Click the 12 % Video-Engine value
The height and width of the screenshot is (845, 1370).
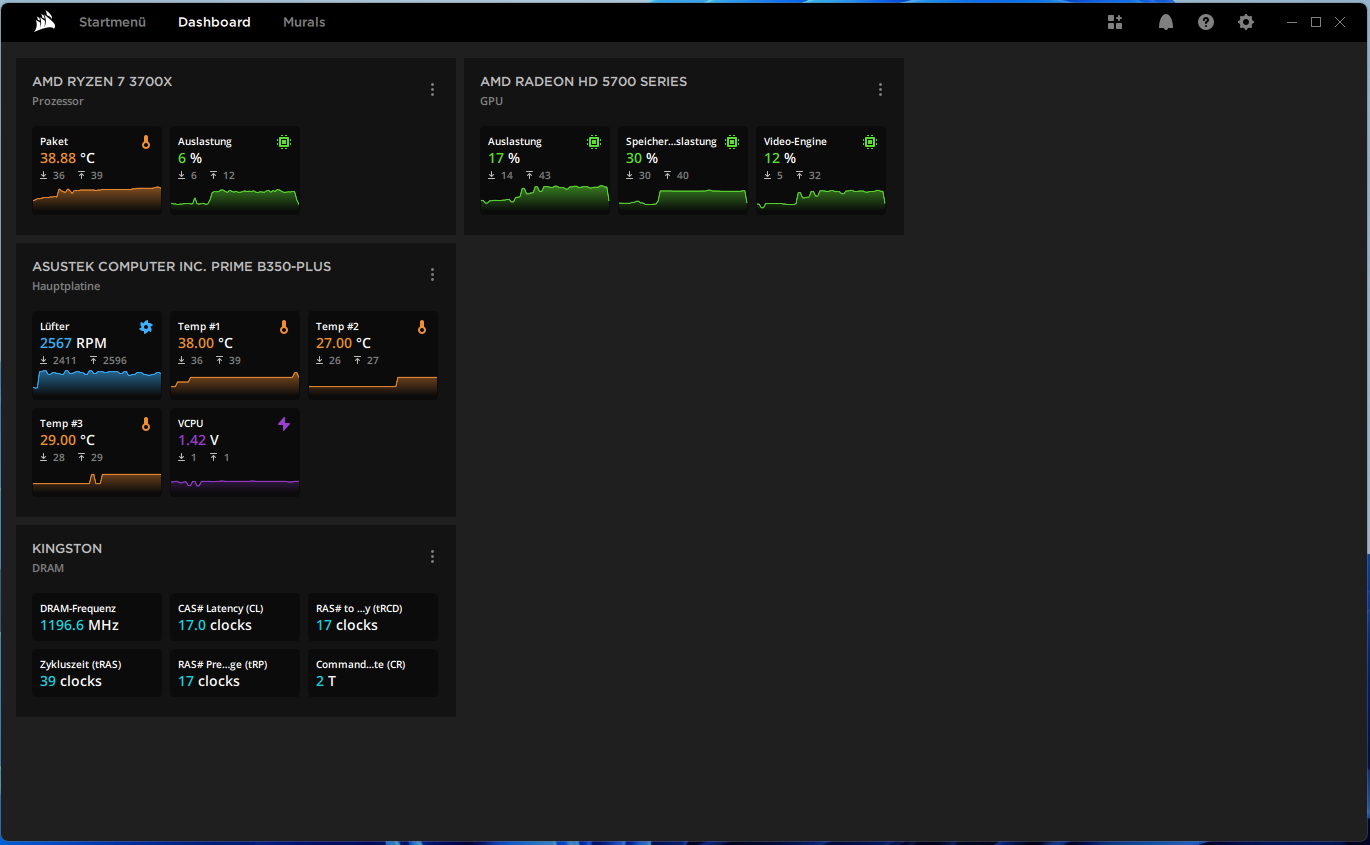click(780, 158)
